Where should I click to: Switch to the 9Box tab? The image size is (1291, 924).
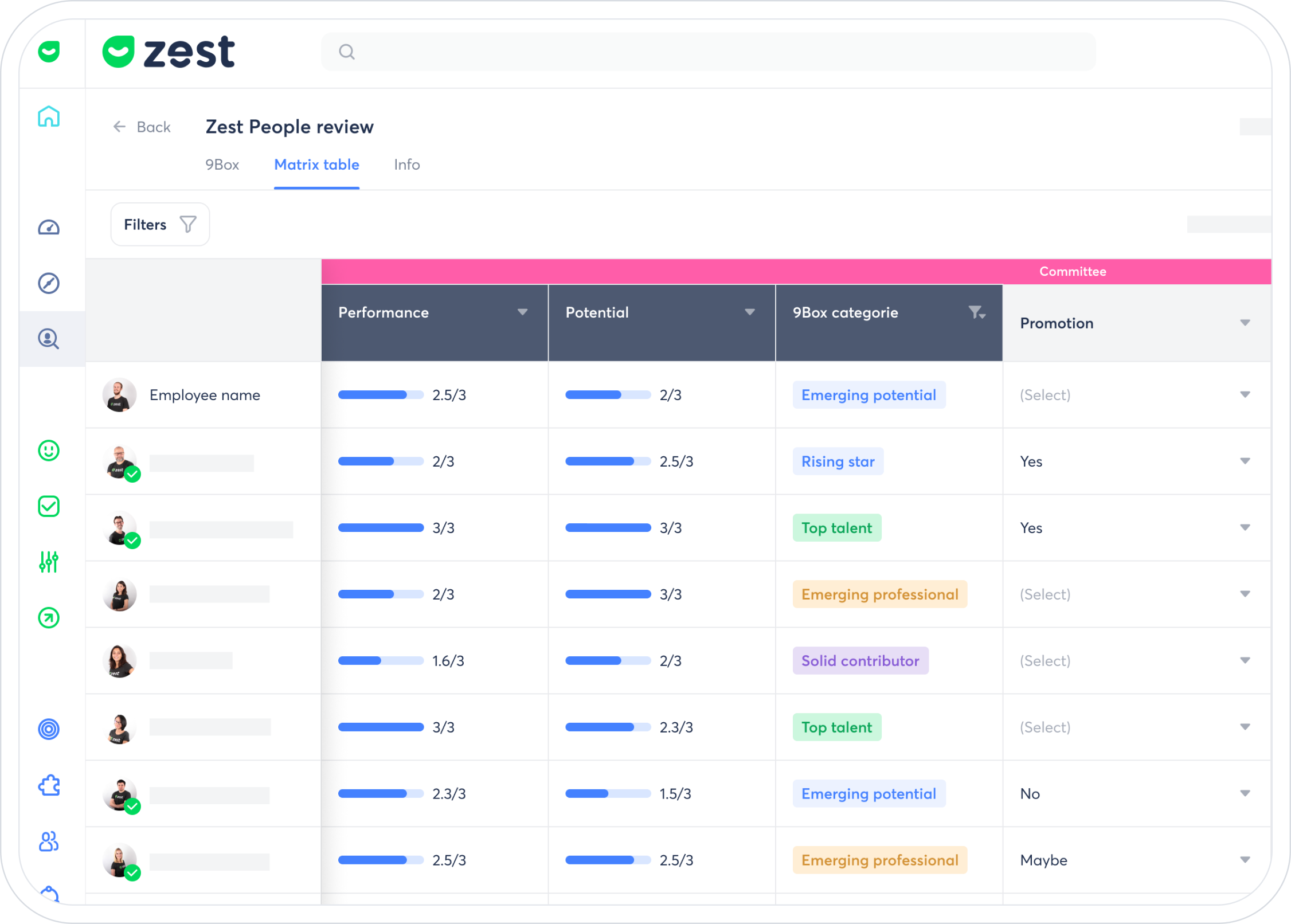pos(222,165)
